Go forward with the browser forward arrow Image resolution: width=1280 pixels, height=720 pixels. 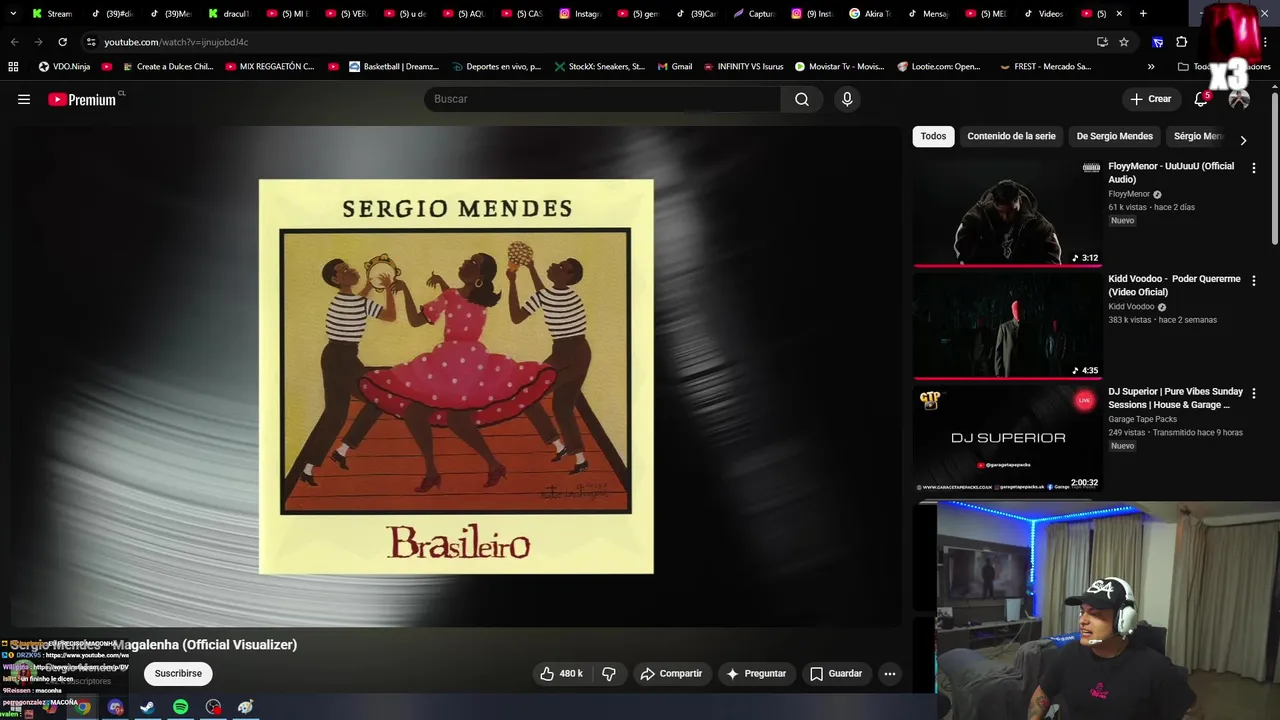[38, 42]
